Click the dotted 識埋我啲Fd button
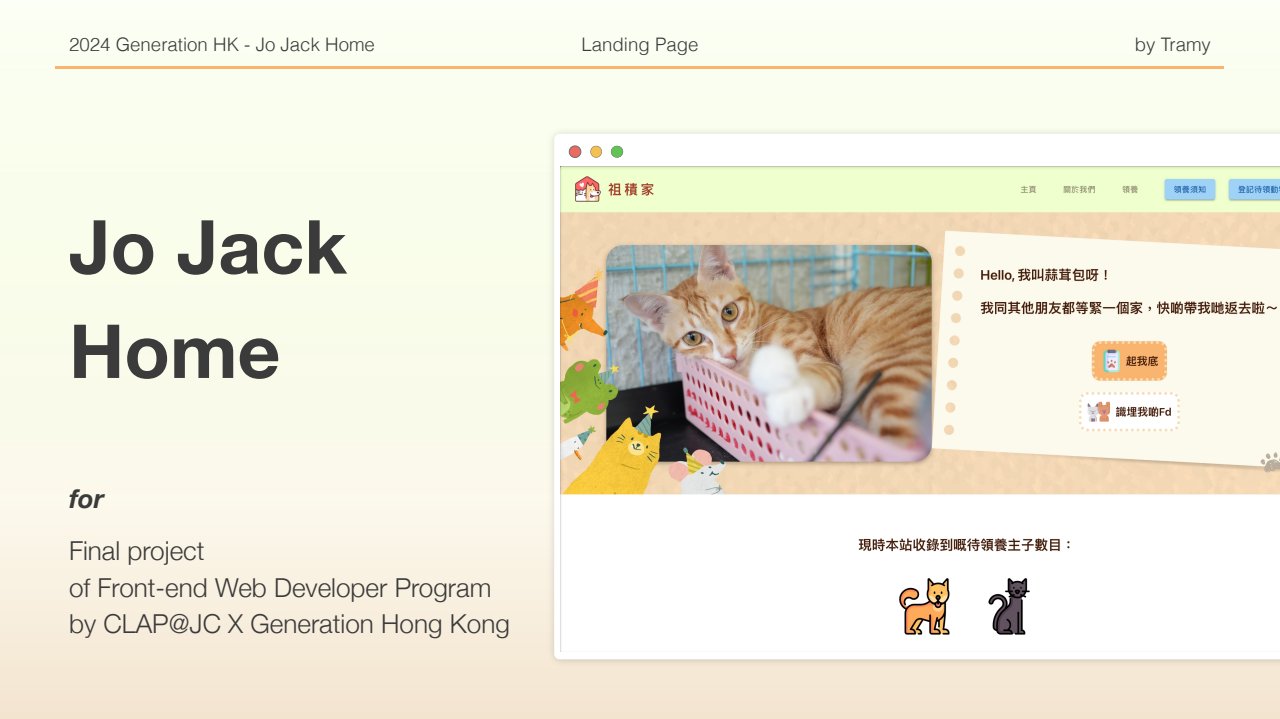The height and width of the screenshot is (719, 1280). [x=1130, y=412]
